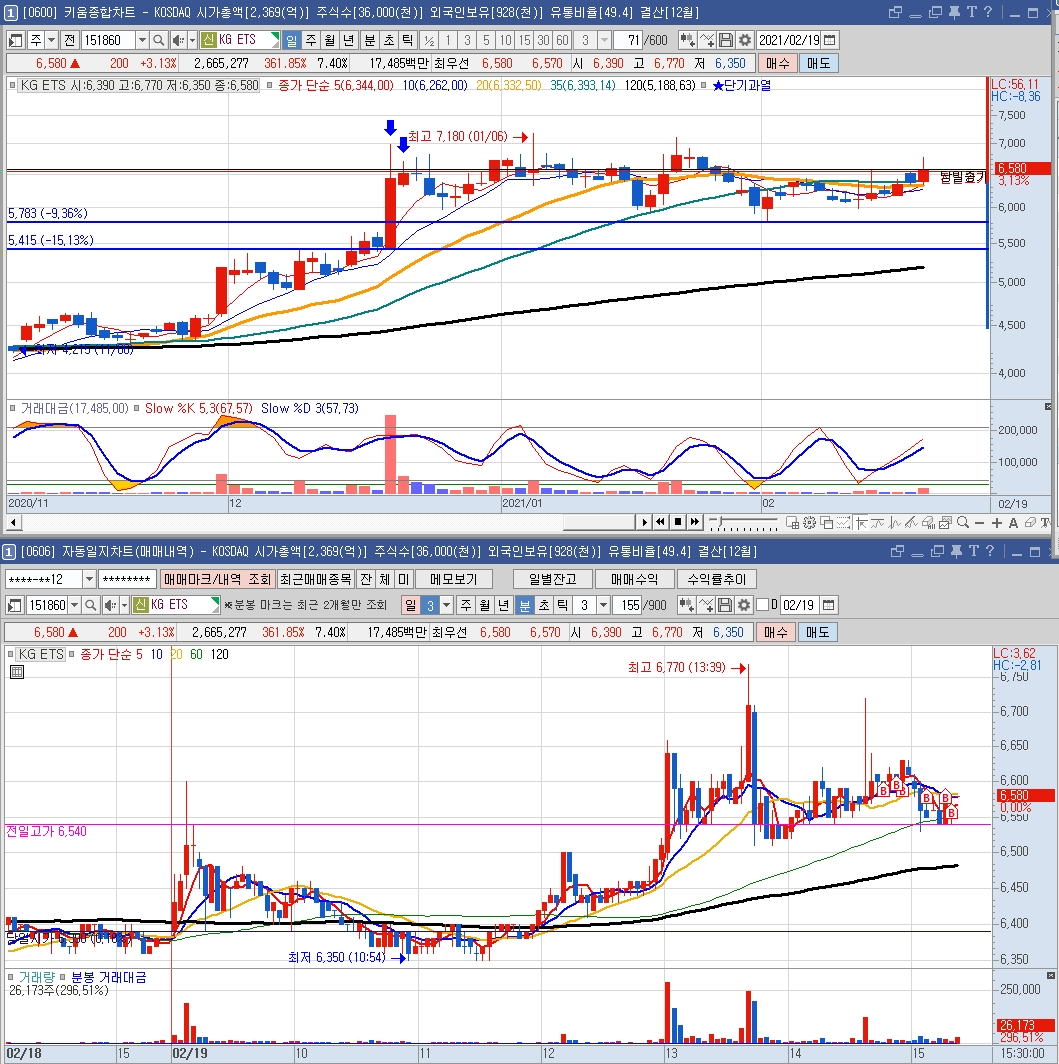Expand the stock code 151860 dropdown in upper chart
Image resolution: width=1059 pixels, height=1064 pixels.
click(x=142, y=40)
